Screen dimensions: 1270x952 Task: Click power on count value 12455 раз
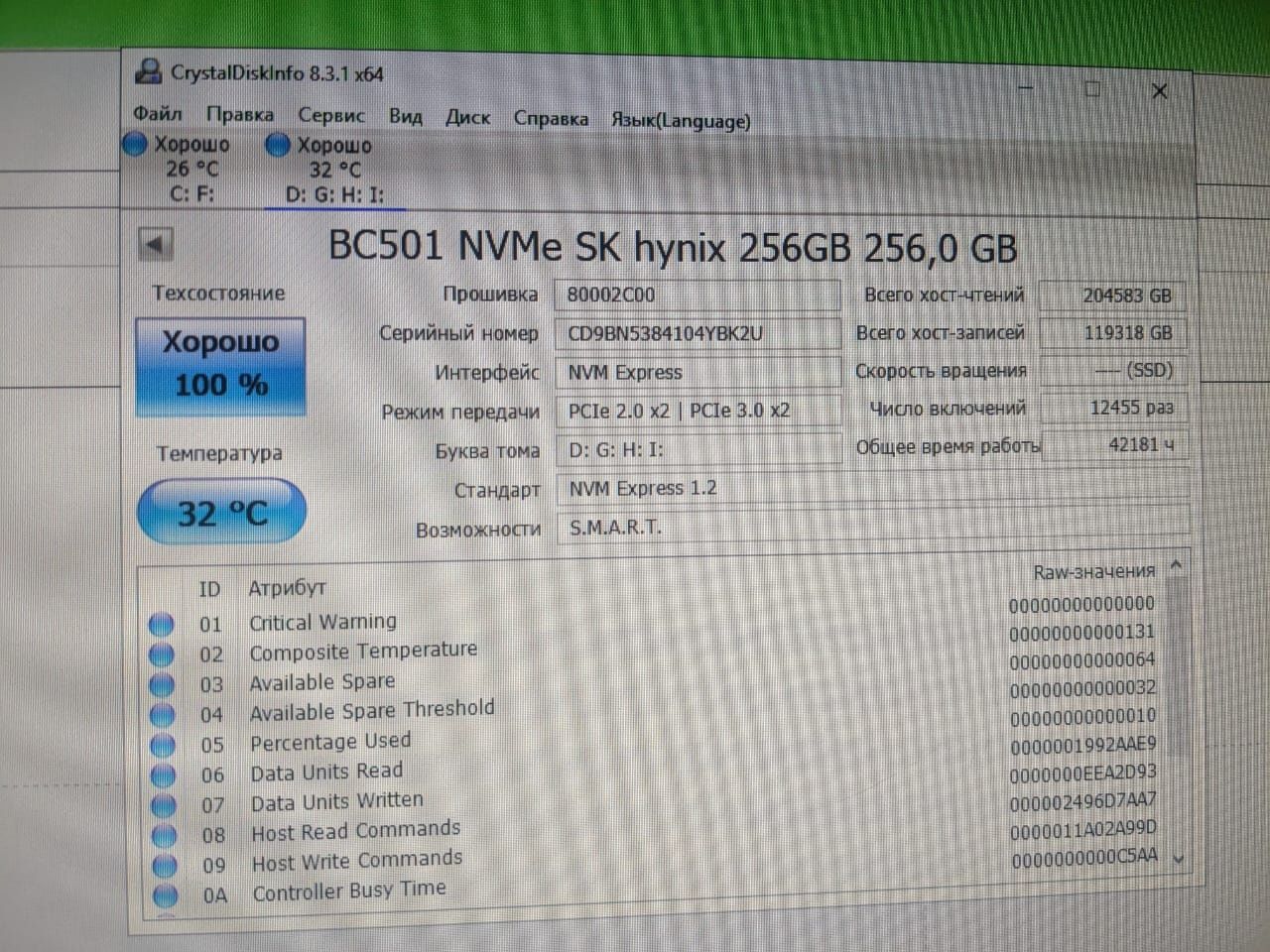[x=1113, y=408]
